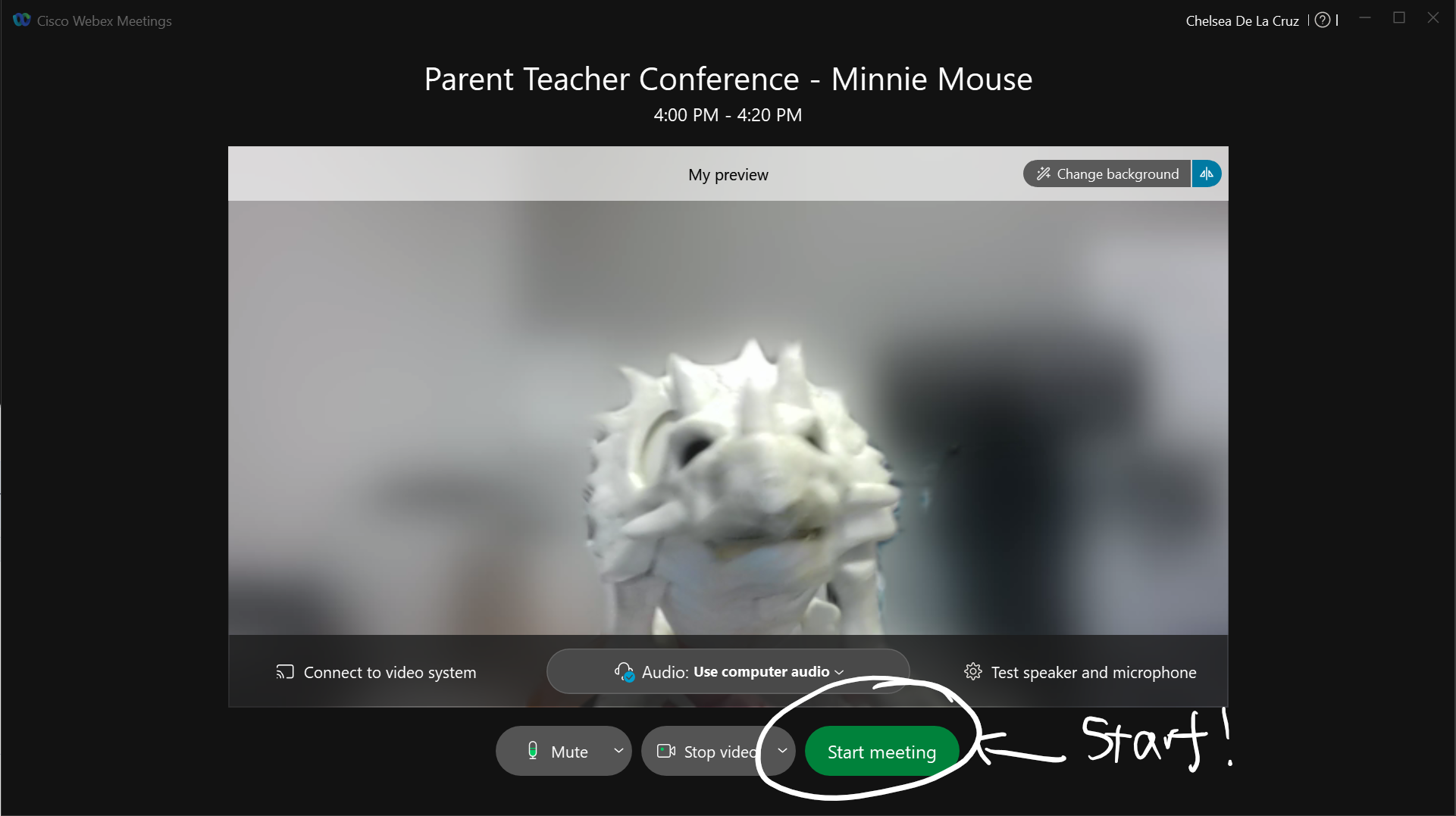Expand the Stop video options chevron
Screen dimensions: 1456x816
click(782, 751)
